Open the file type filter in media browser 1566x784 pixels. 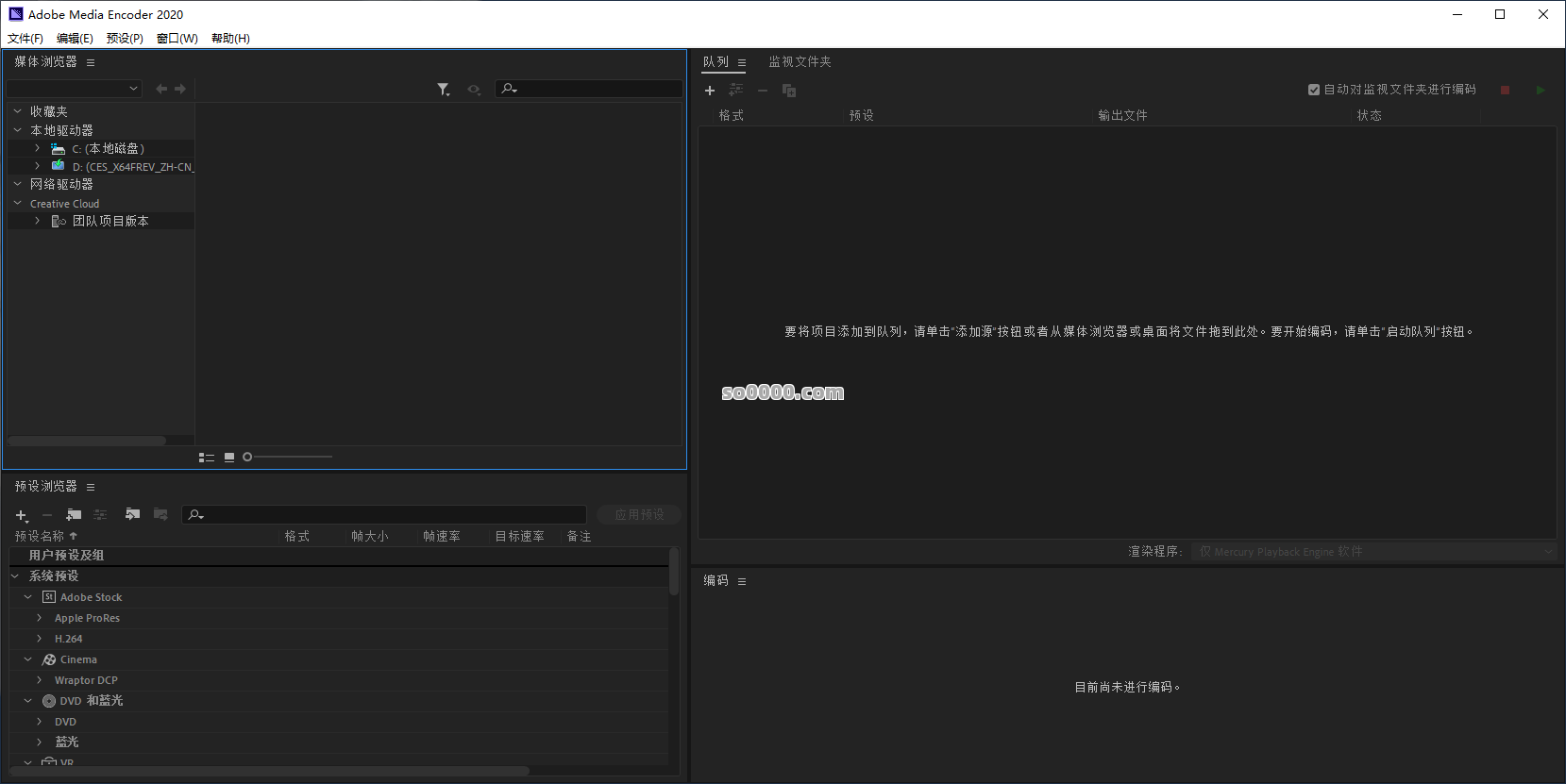coord(444,89)
